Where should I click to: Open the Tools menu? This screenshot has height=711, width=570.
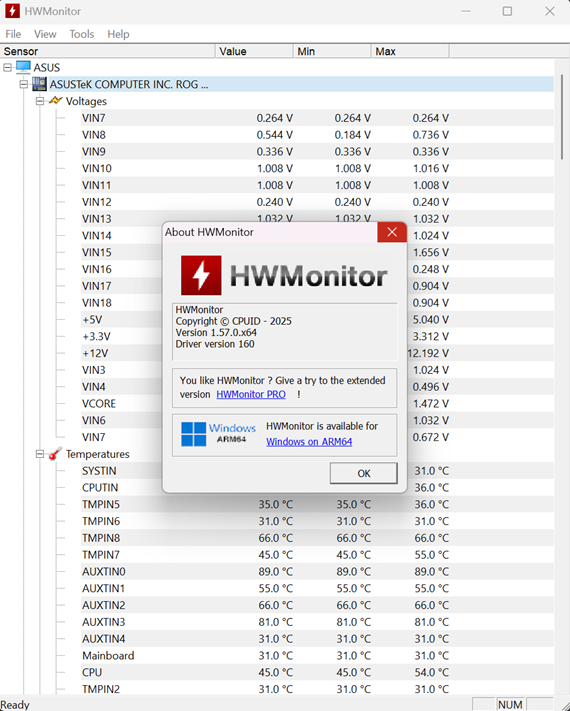pos(82,34)
